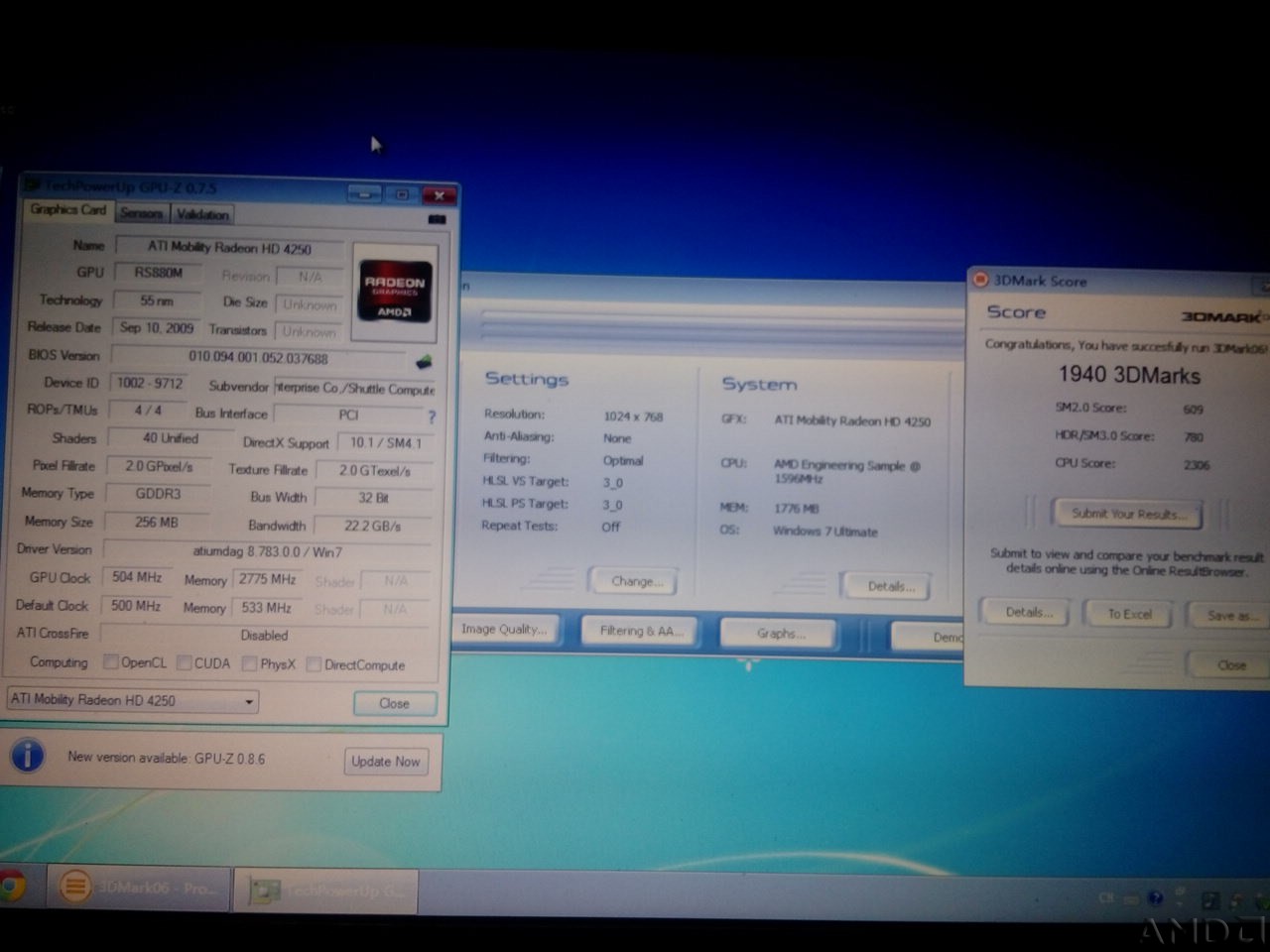Viewport: 1270px width, 952px height.
Task: Click the blue info icon in update bar
Action: pyautogui.click(x=28, y=757)
